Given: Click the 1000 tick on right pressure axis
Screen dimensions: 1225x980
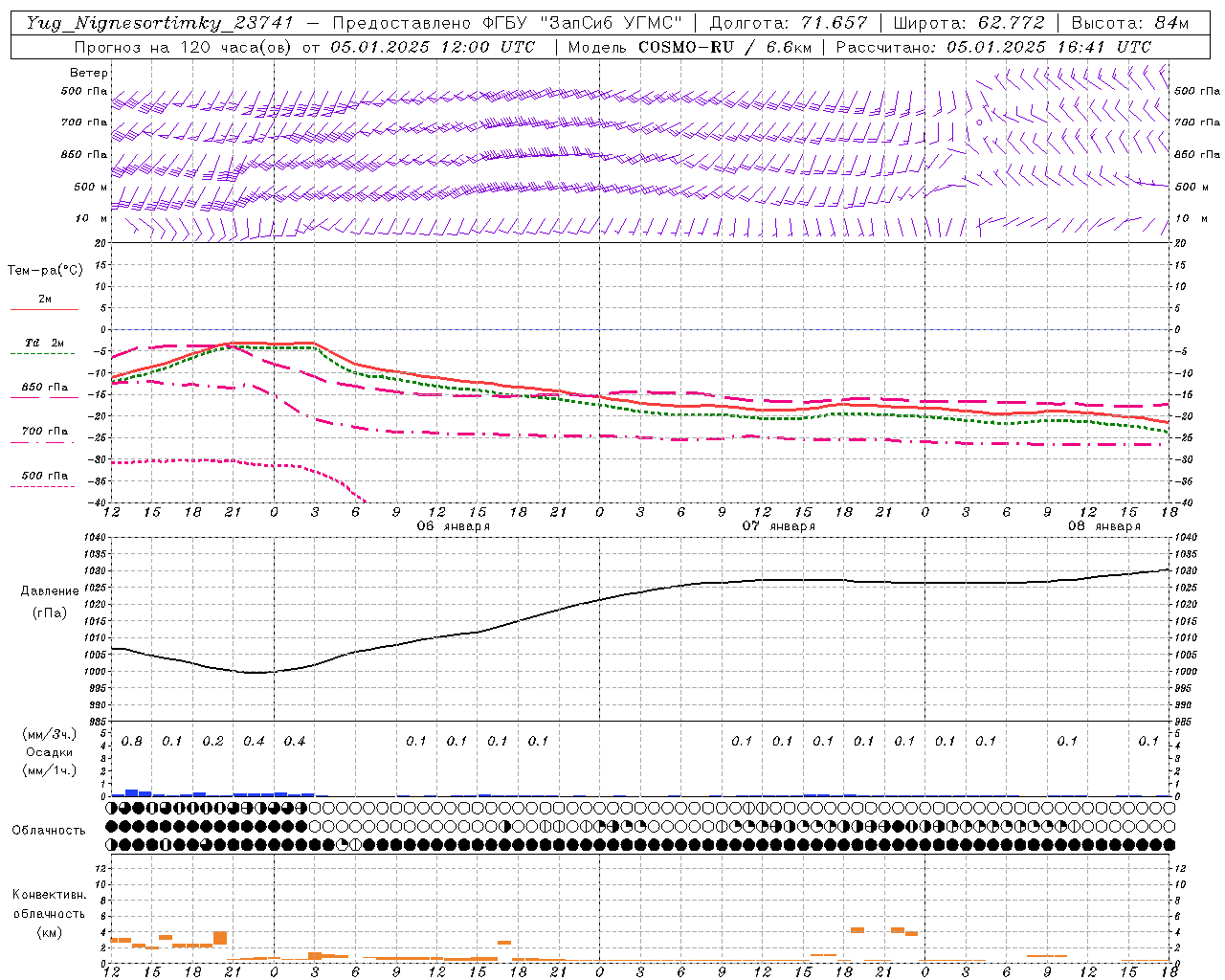Looking at the screenshot, I should point(1185,672).
